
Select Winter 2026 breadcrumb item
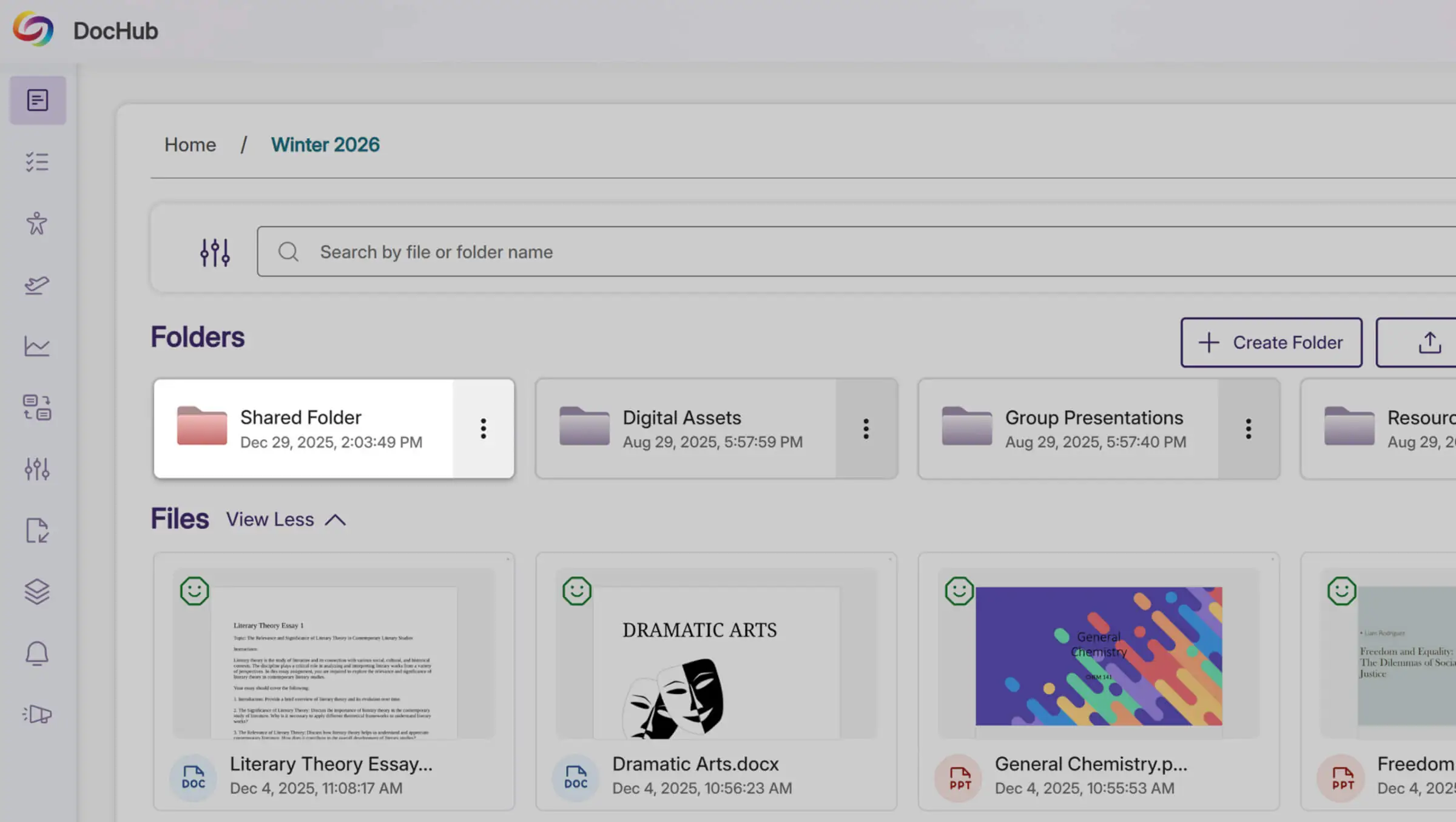(325, 145)
